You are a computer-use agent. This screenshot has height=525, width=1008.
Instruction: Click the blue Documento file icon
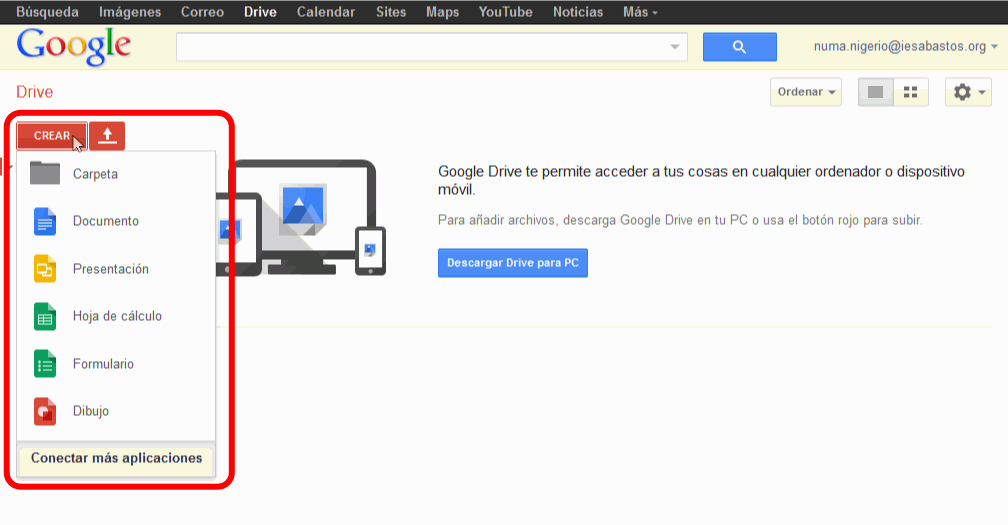(x=45, y=222)
